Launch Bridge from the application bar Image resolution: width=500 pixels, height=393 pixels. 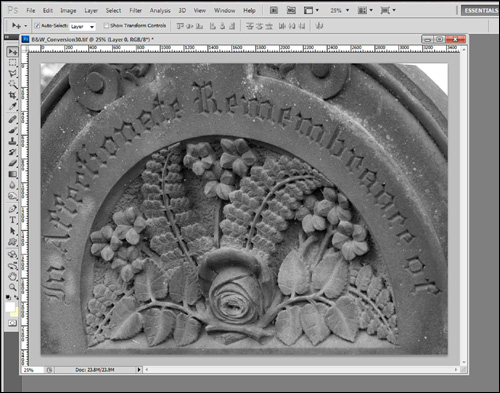point(274,11)
